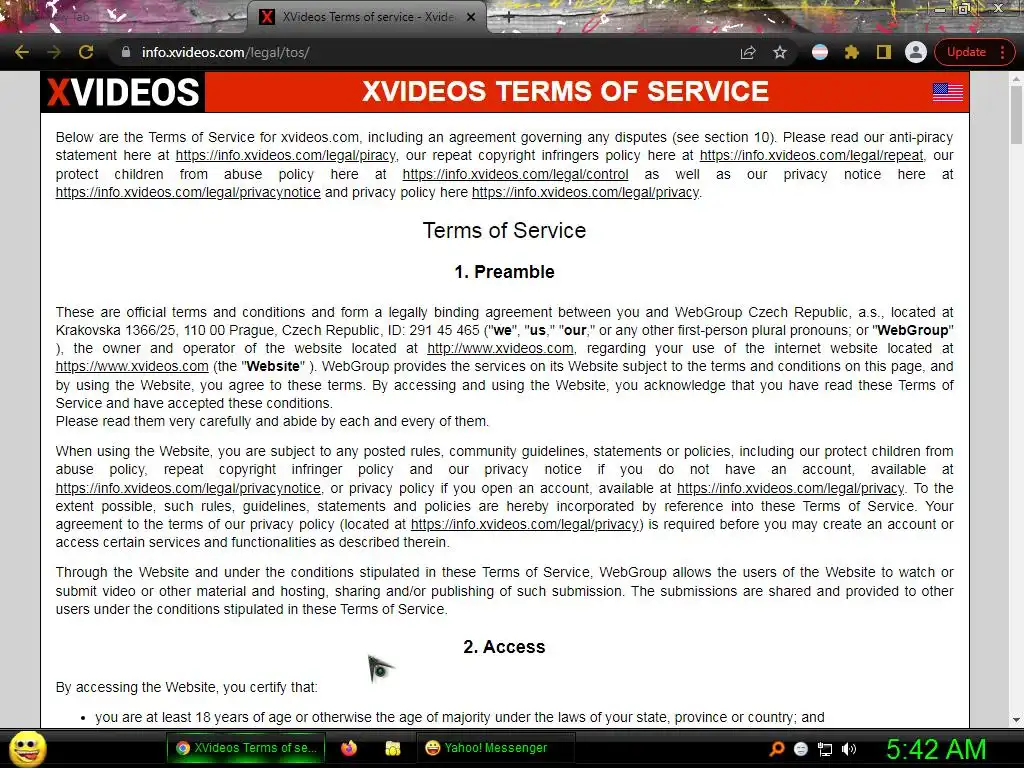Open legal/privacy link after "open an account, available at"

pyautogui.click(x=790, y=488)
